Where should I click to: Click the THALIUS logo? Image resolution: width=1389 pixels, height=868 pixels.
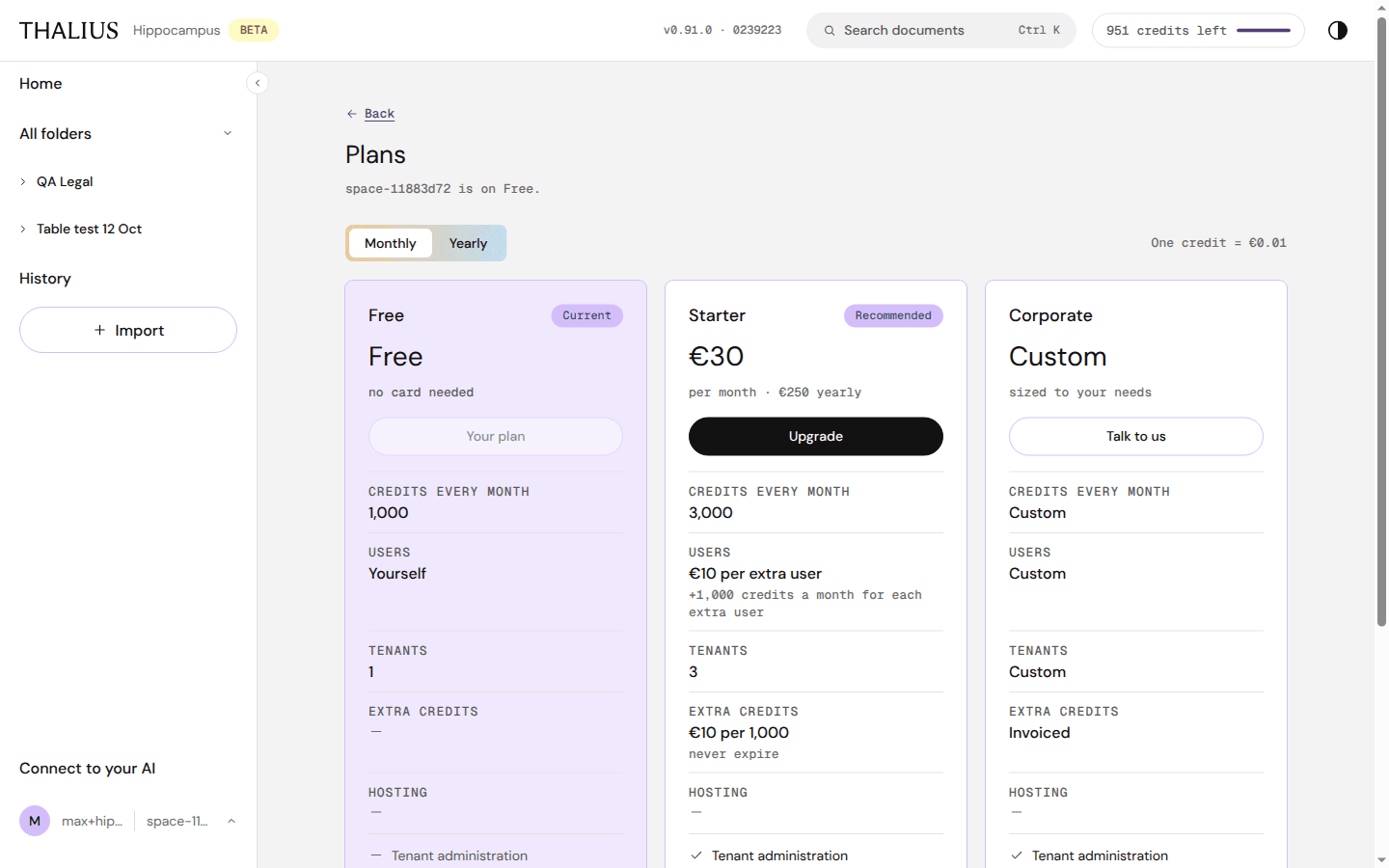pyautogui.click(x=68, y=31)
